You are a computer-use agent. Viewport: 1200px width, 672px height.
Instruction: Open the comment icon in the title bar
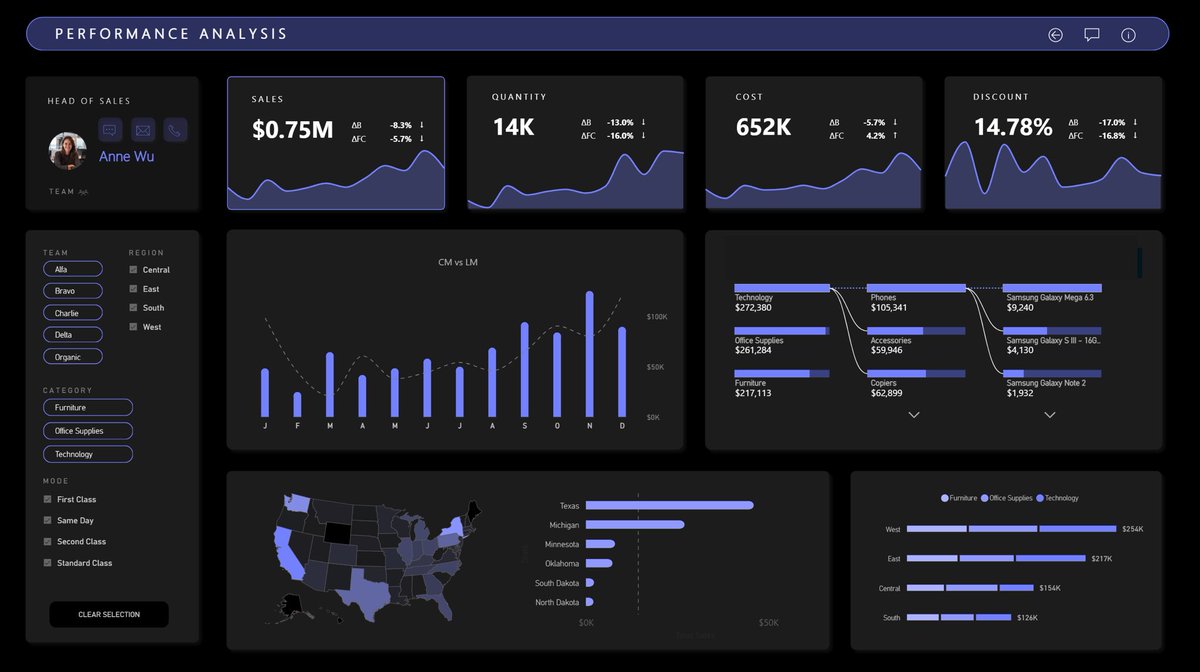coord(1091,34)
